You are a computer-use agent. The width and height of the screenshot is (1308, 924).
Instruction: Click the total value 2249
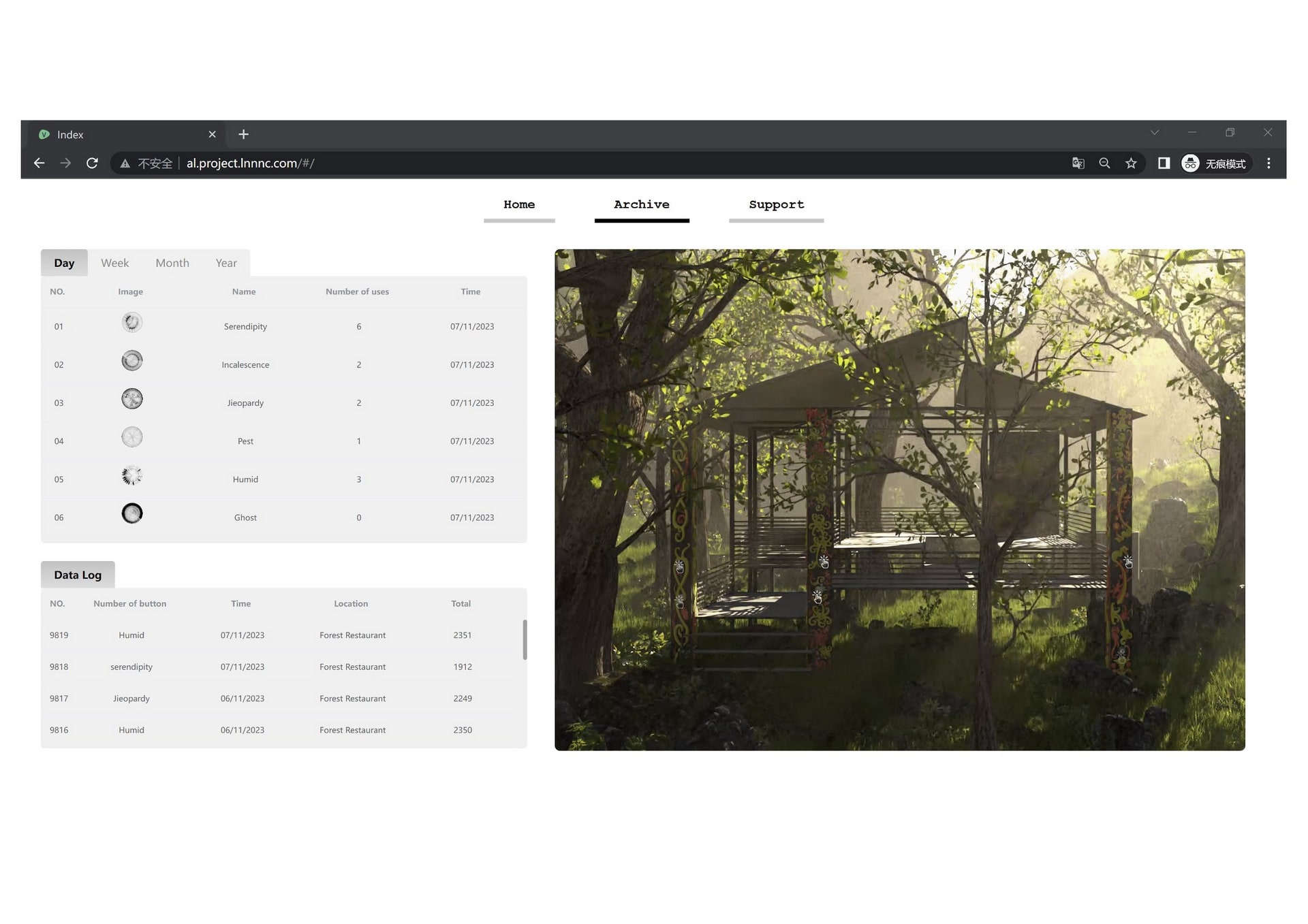tap(463, 699)
